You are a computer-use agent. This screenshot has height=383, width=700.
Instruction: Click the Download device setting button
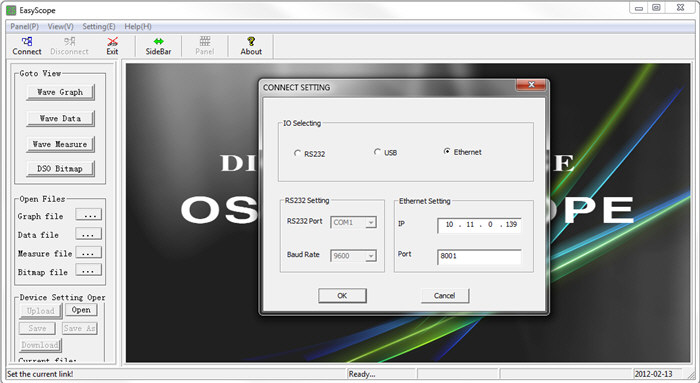pos(40,345)
